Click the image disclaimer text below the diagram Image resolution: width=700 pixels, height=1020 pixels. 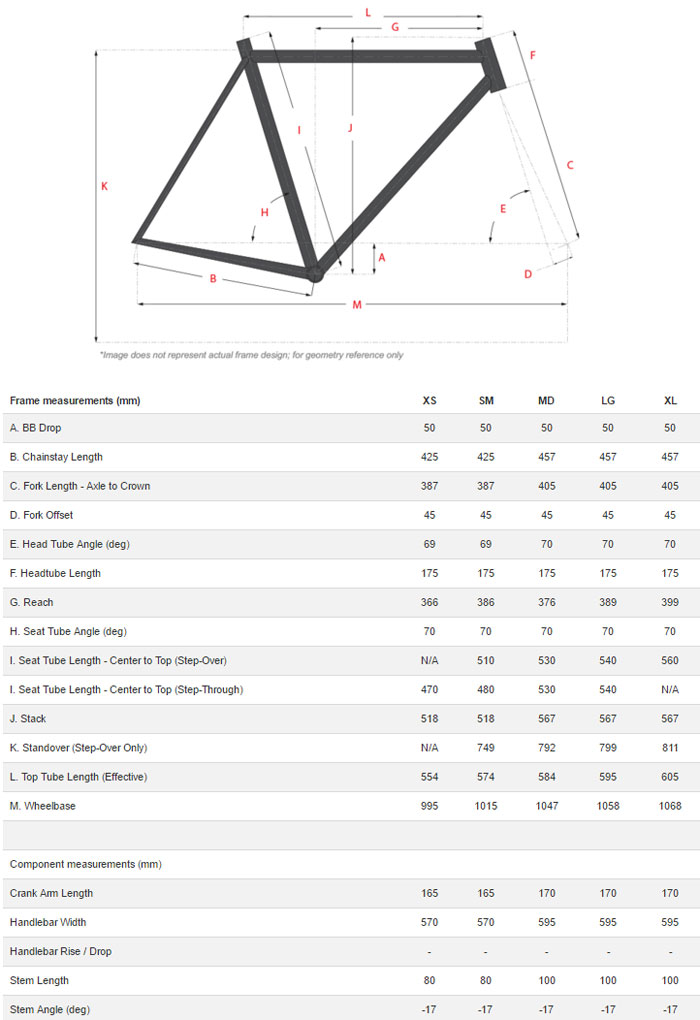[251, 355]
